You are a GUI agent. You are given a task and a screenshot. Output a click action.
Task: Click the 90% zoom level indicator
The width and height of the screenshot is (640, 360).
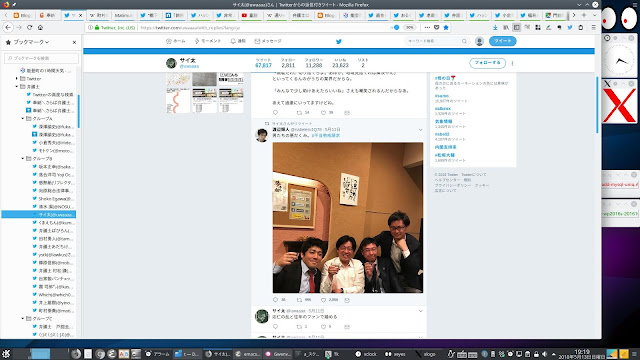[409, 27]
